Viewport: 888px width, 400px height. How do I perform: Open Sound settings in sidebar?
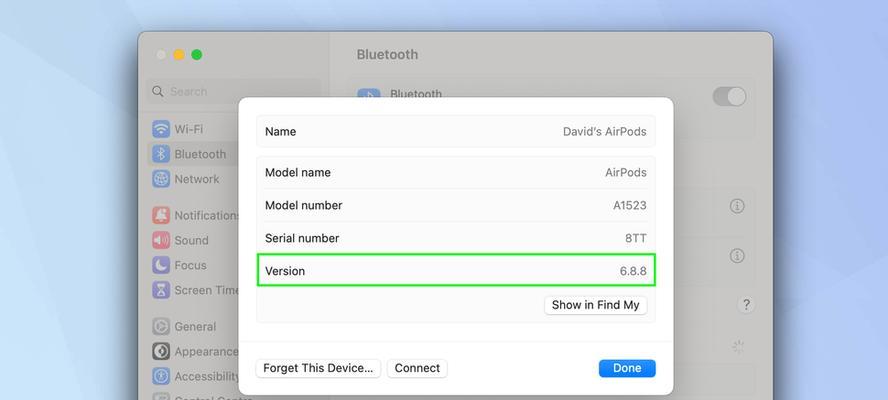coord(193,240)
